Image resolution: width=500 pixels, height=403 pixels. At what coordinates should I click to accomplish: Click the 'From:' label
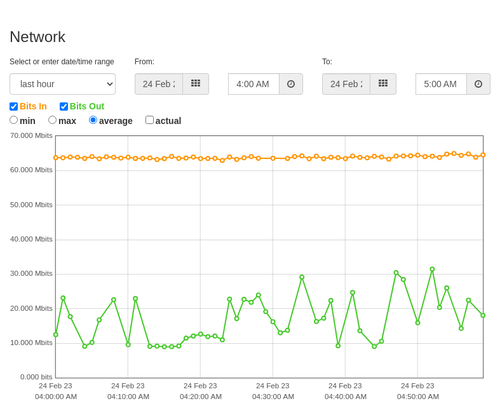(x=144, y=62)
